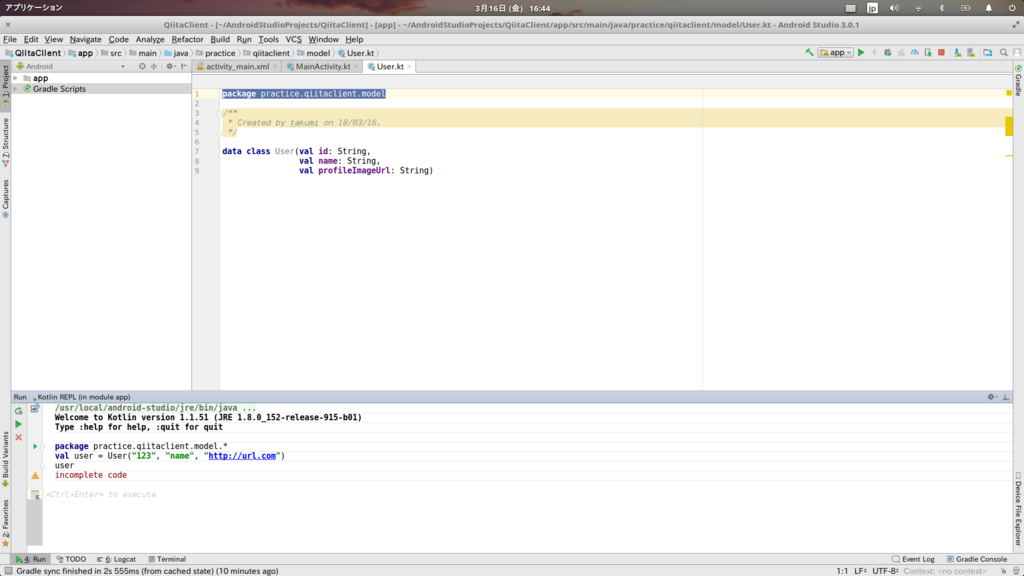This screenshot has height=576, width=1024.
Task: Stop the running process red square
Action: [941, 52]
